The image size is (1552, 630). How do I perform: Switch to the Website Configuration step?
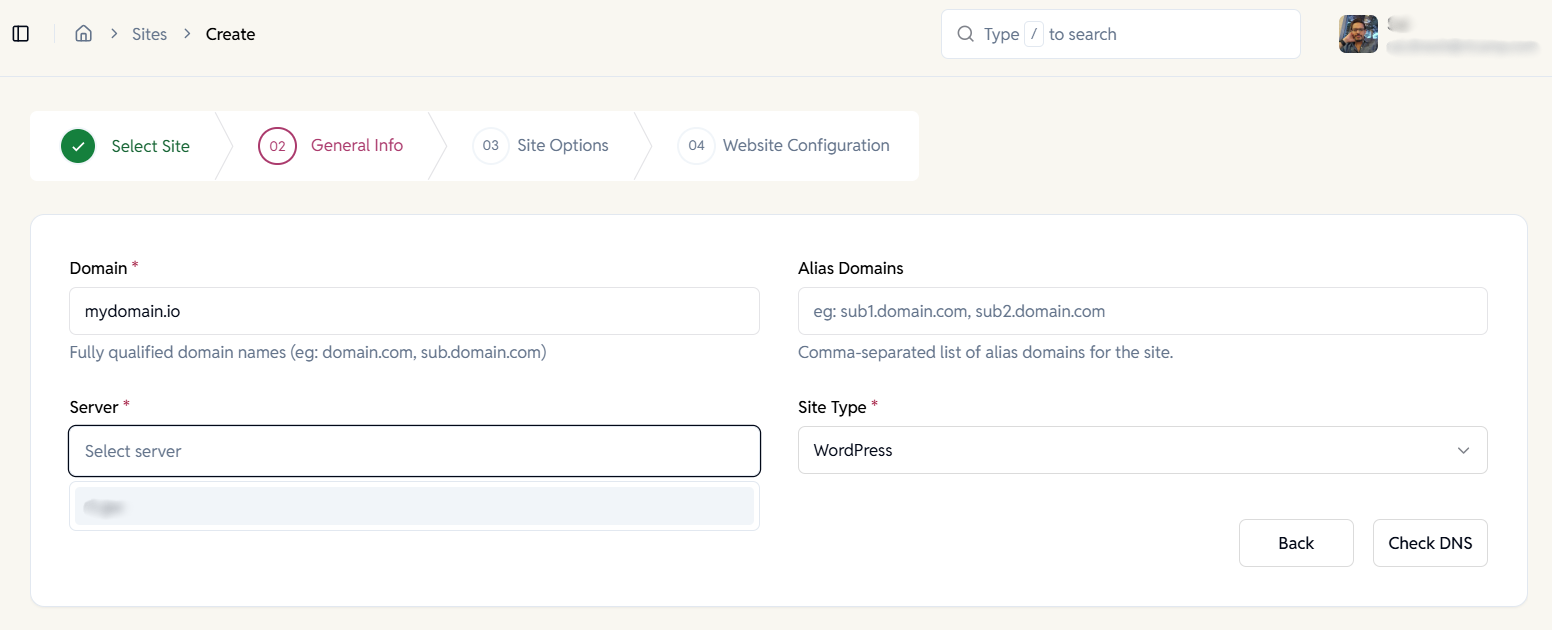pyautogui.click(x=806, y=145)
